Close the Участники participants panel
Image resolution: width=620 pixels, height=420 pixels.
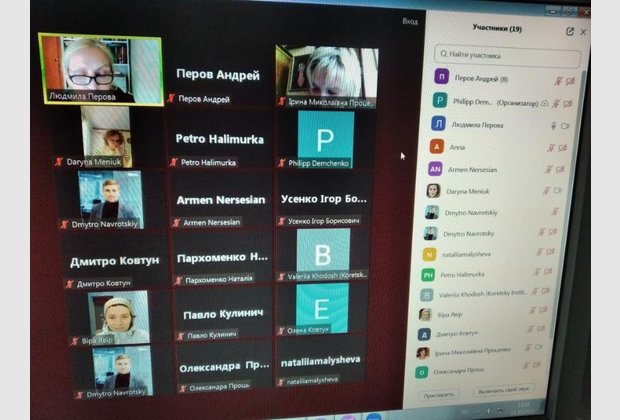tap(583, 32)
